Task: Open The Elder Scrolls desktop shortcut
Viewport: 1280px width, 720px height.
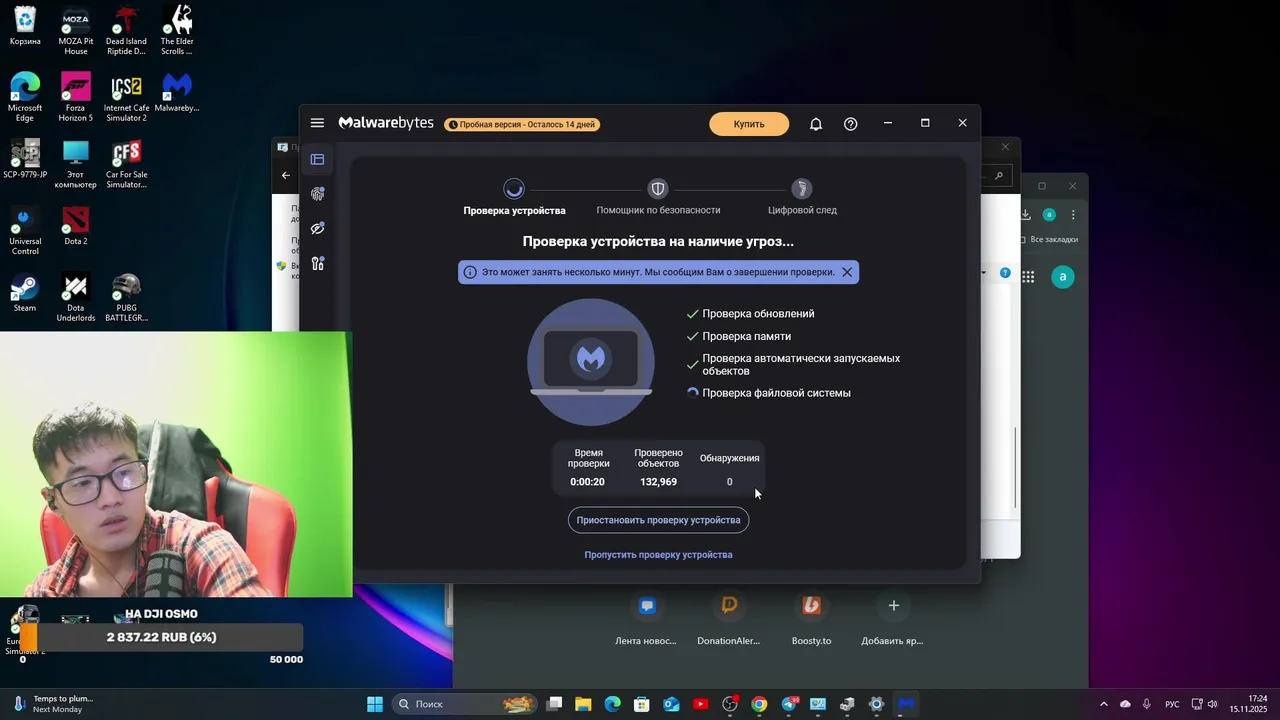Action: coord(177,31)
